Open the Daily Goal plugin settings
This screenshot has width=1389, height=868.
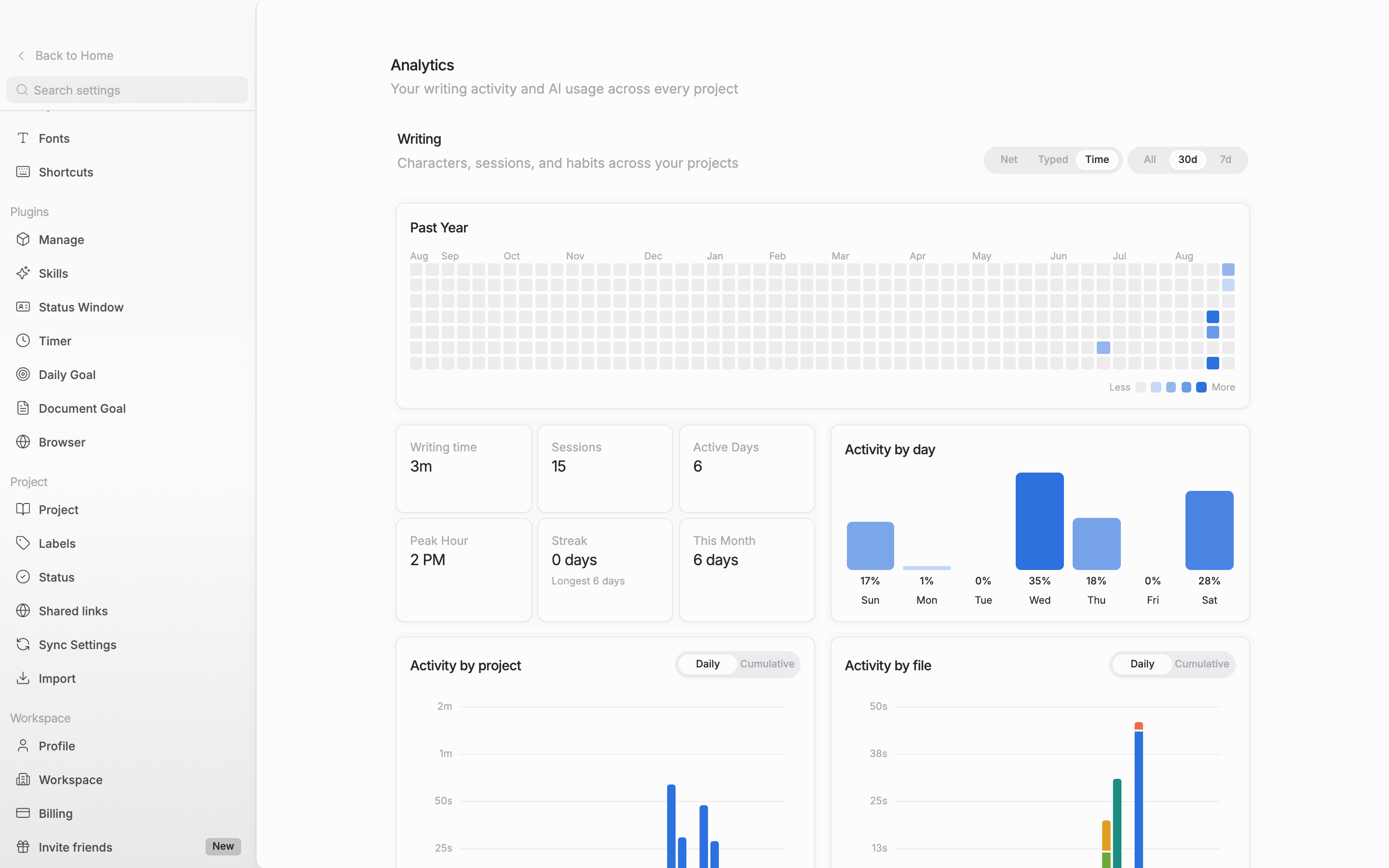coord(127,375)
